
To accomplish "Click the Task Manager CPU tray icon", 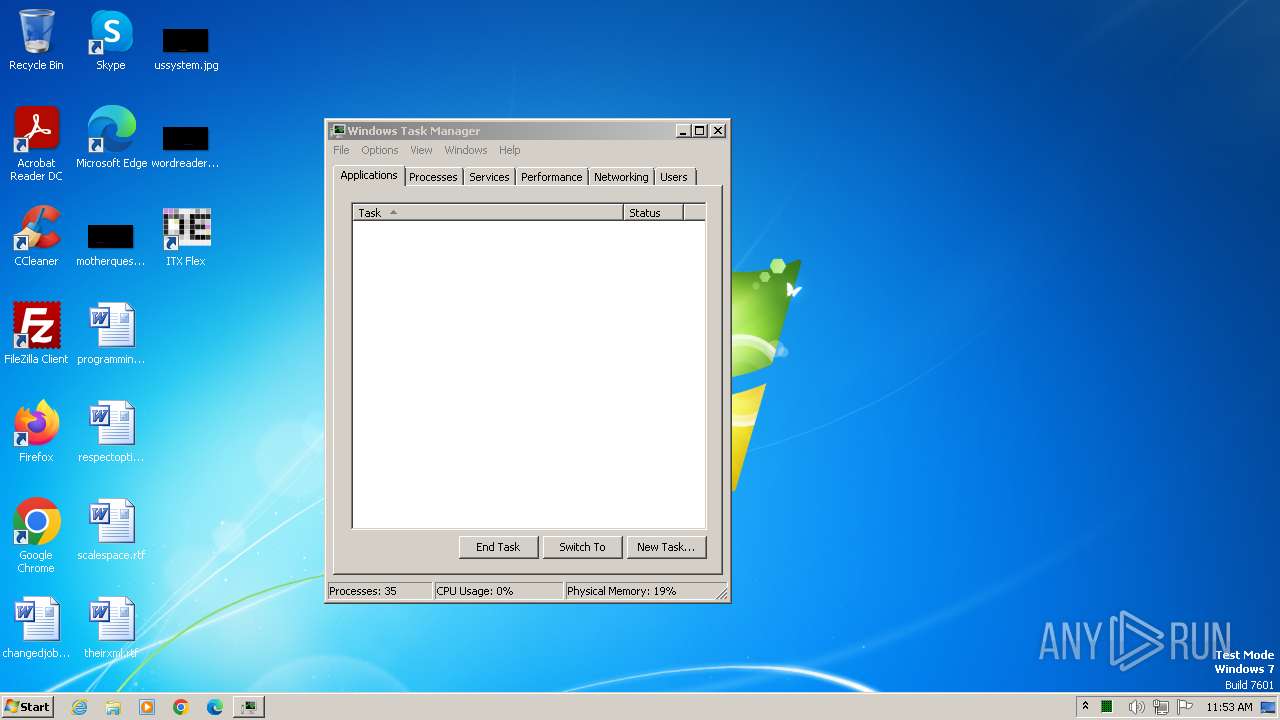I will (x=1107, y=707).
